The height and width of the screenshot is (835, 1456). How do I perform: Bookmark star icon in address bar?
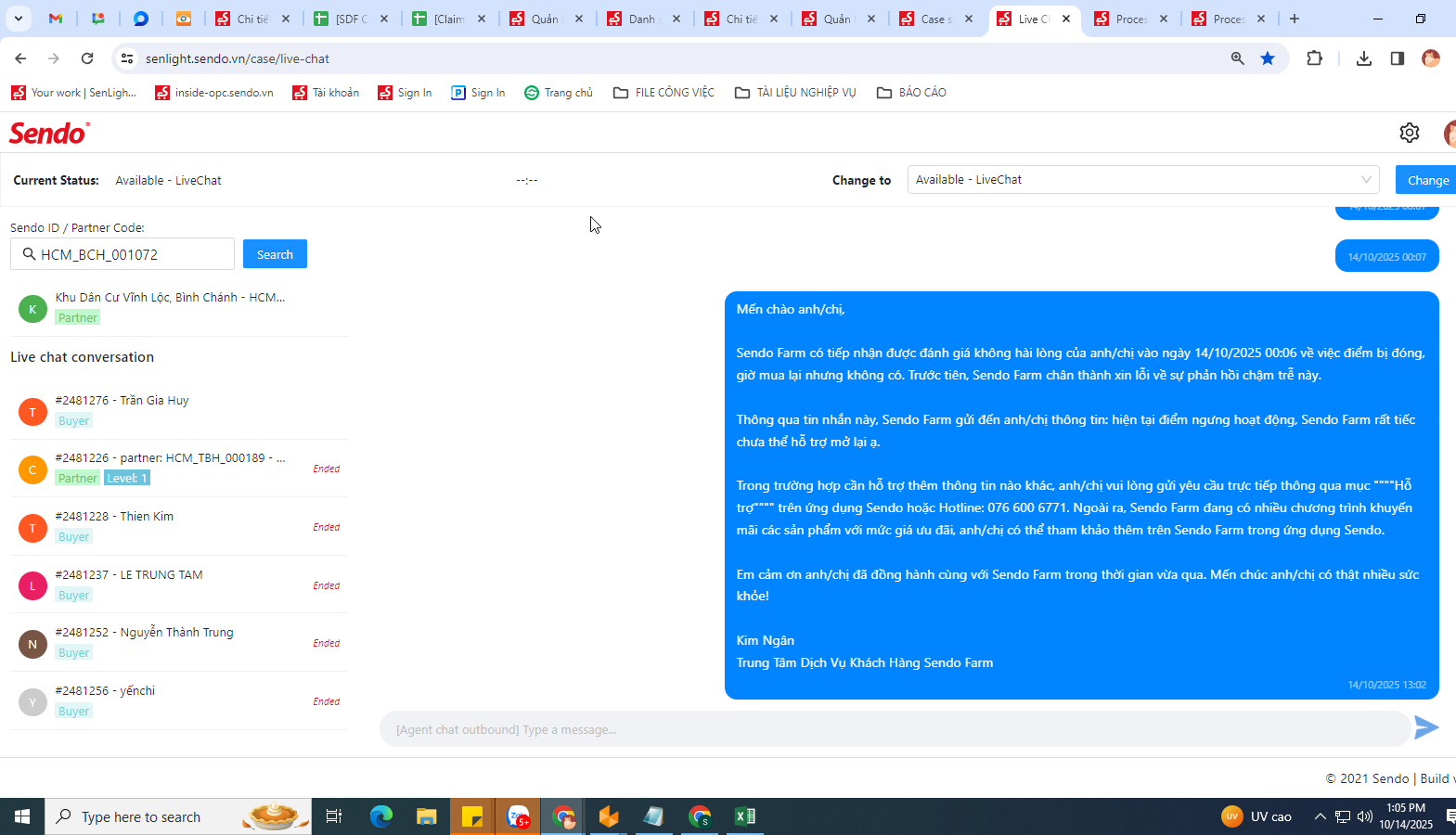pyautogui.click(x=1268, y=58)
